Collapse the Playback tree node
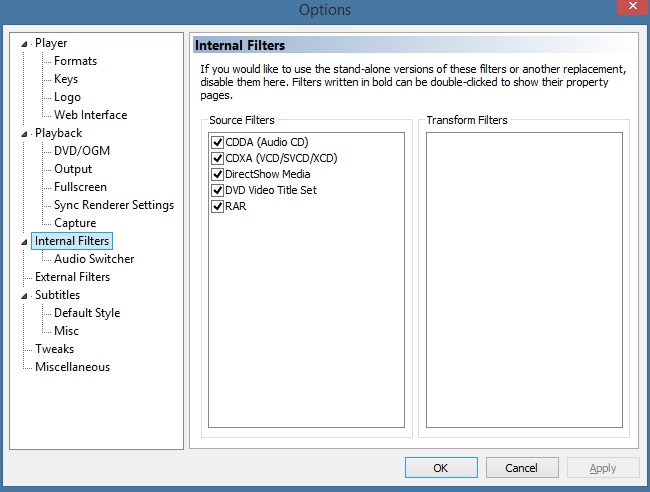The width and height of the screenshot is (650, 492). pos(24,134)
